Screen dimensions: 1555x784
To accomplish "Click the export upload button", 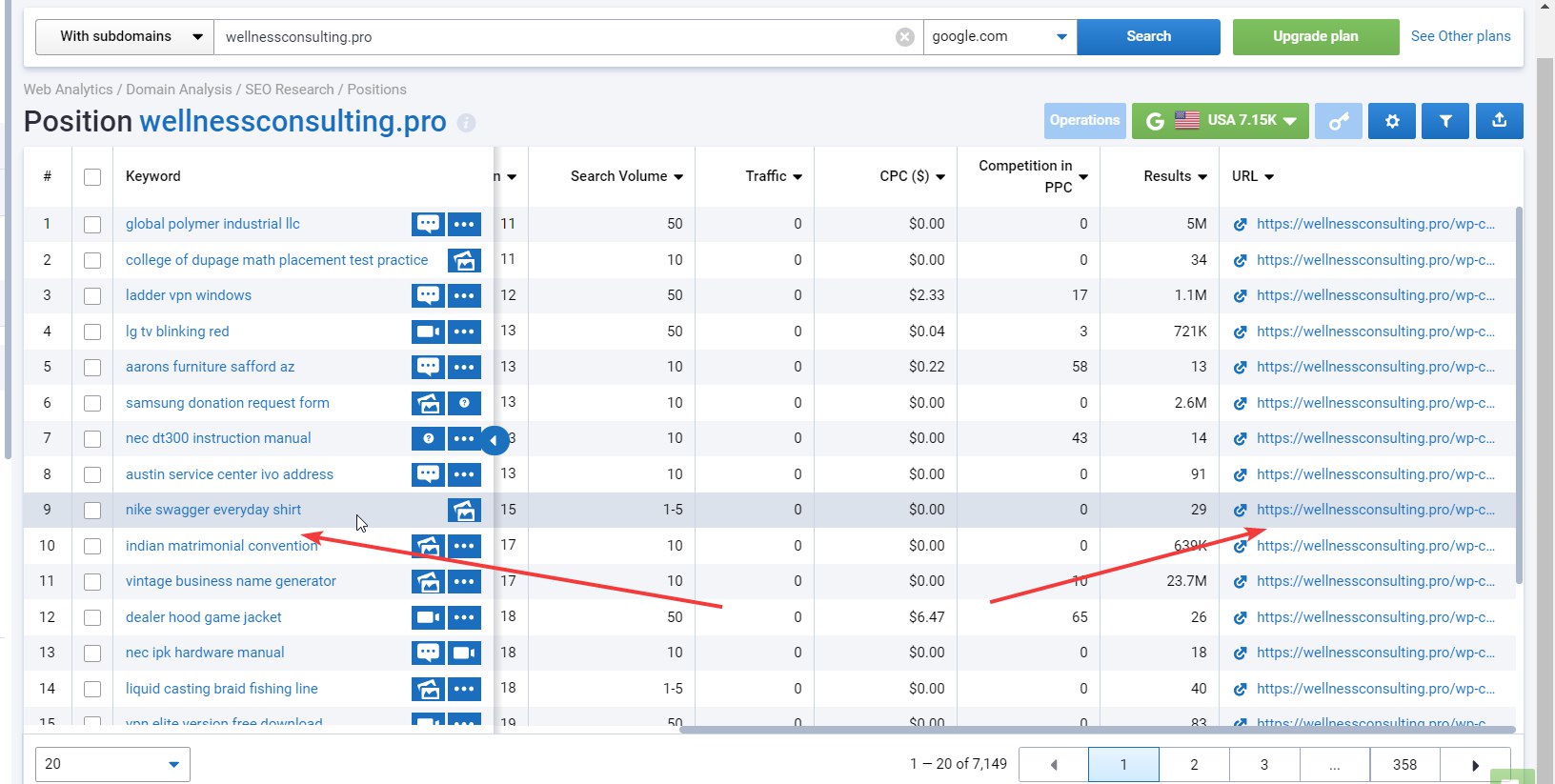I will pyautogui.click(x=1500, y=121).
